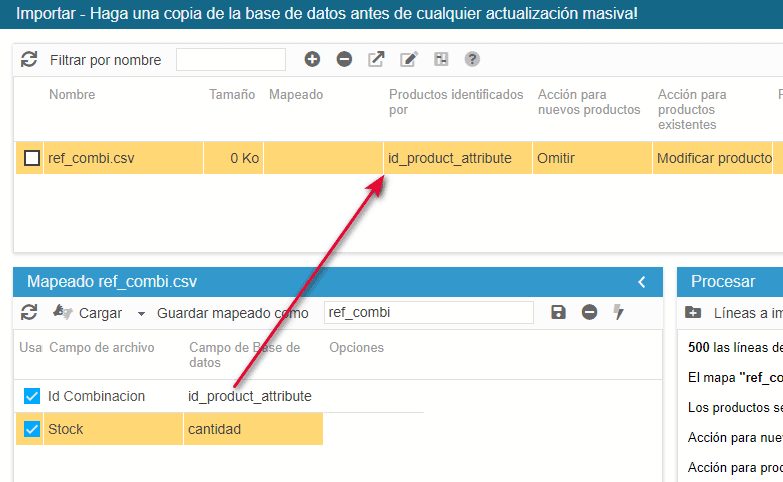Refresh the Mapeado ref_combi.csv panel
Screen dimensions: 783x482
pyautogui.click(x=29, y=313)
